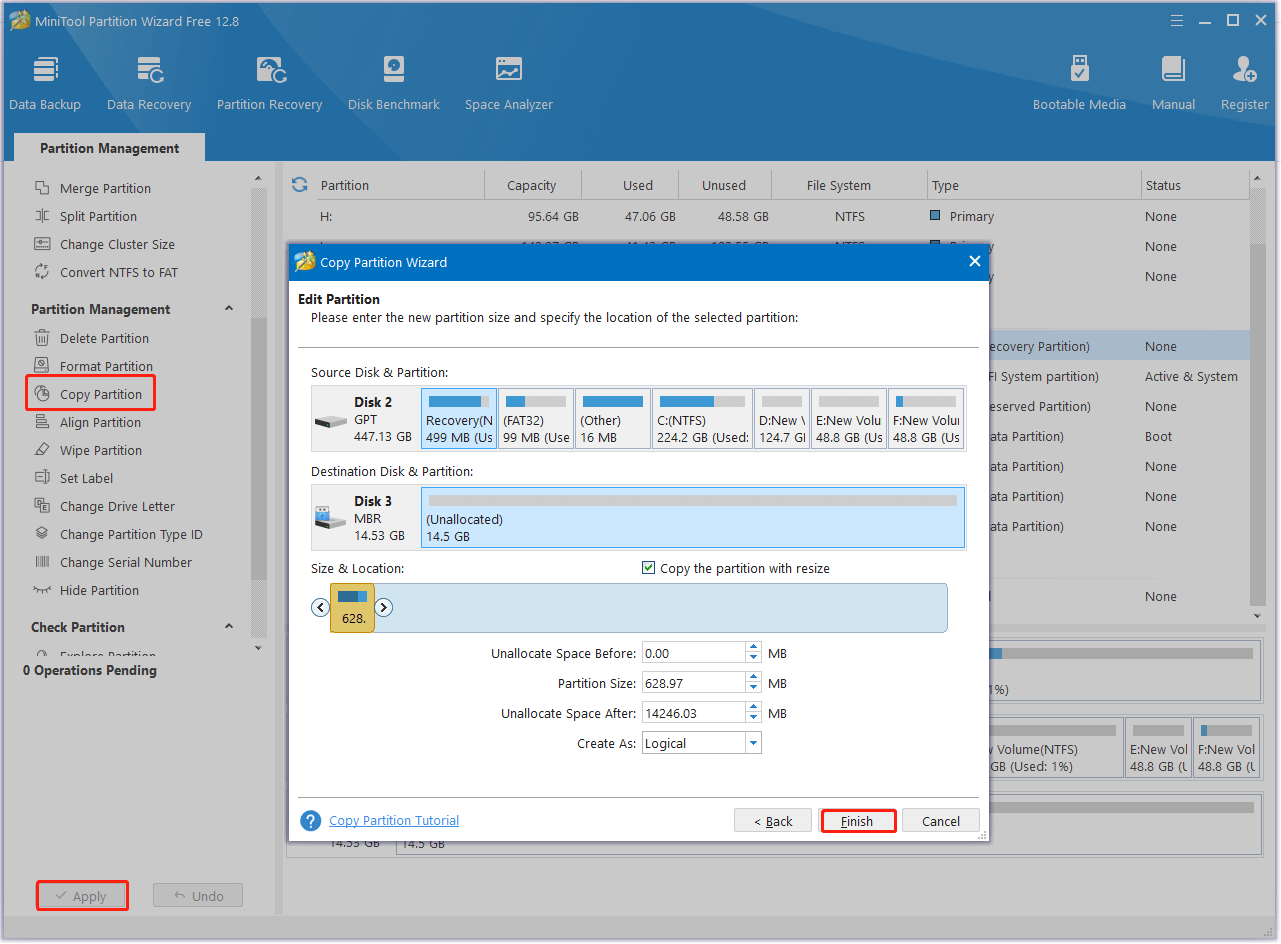Viewport: 1281px width, 944px height.
Task: Choose Change Cluster Size option
Action: click(117, 244)
